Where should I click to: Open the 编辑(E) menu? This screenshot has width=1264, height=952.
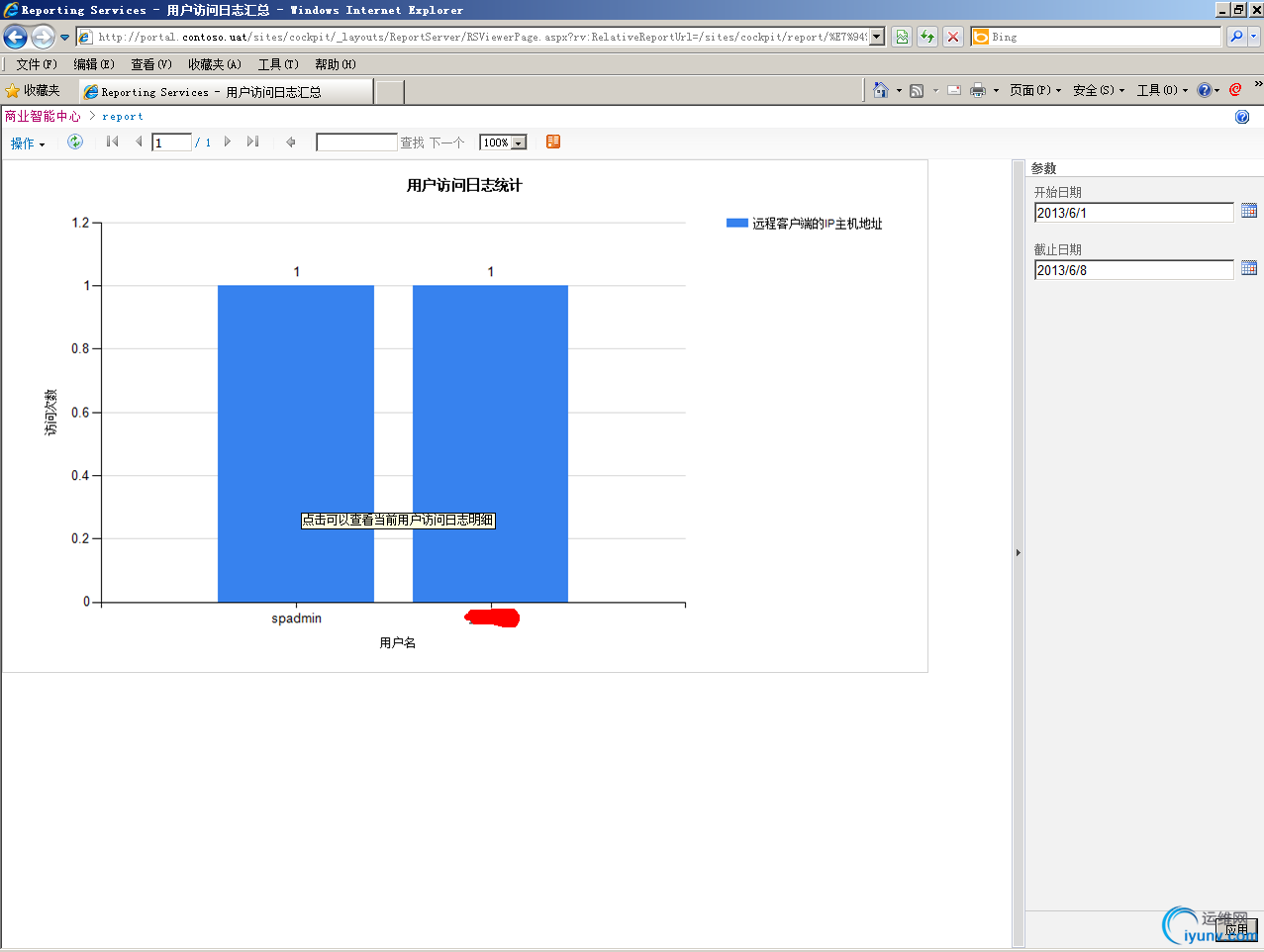94,64
